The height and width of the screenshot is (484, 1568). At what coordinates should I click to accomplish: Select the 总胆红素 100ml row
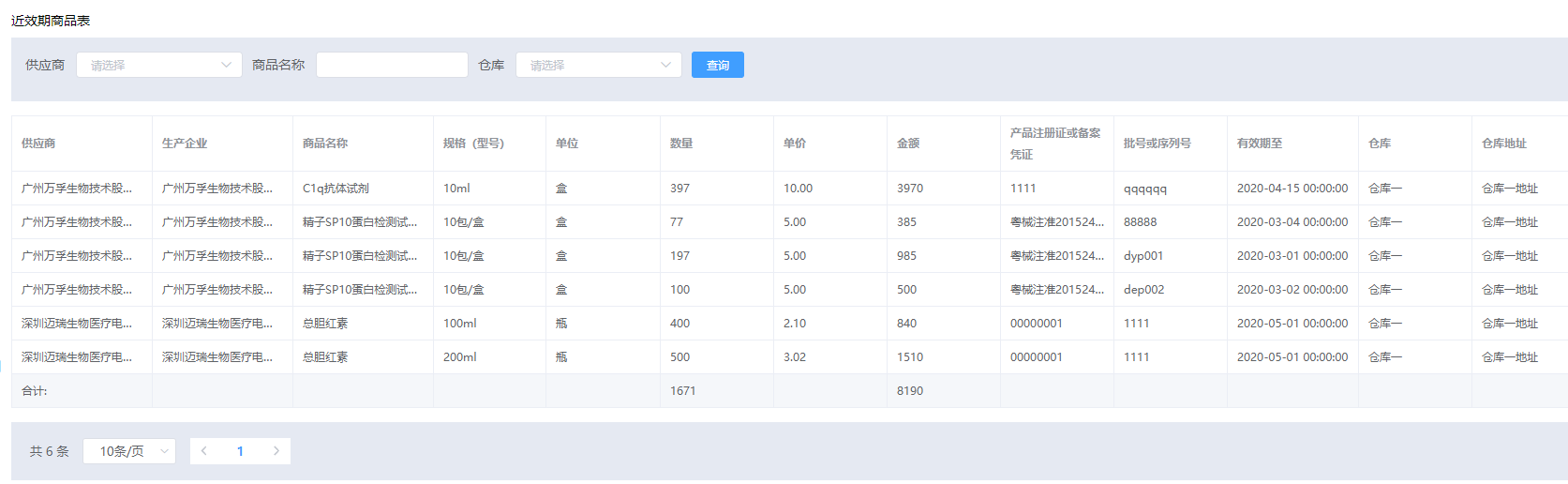(325, 324)
